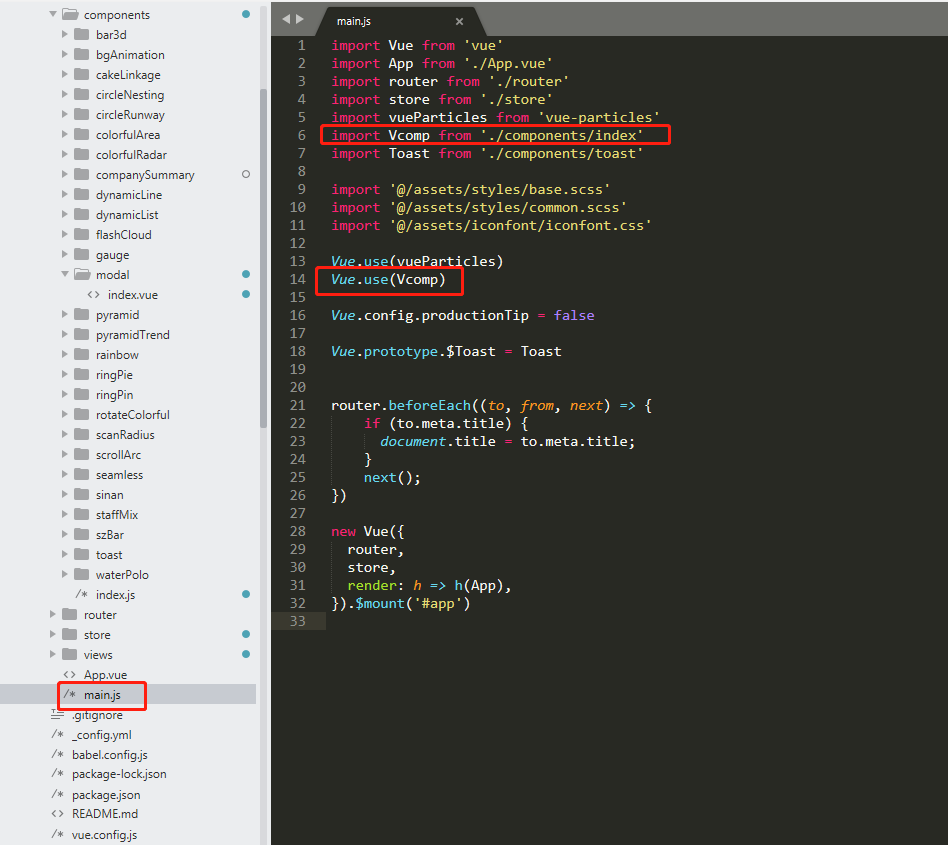The image size is (948, 845).
Task: Go to previous tab with left arrow
Action: (x=286, y=19)
